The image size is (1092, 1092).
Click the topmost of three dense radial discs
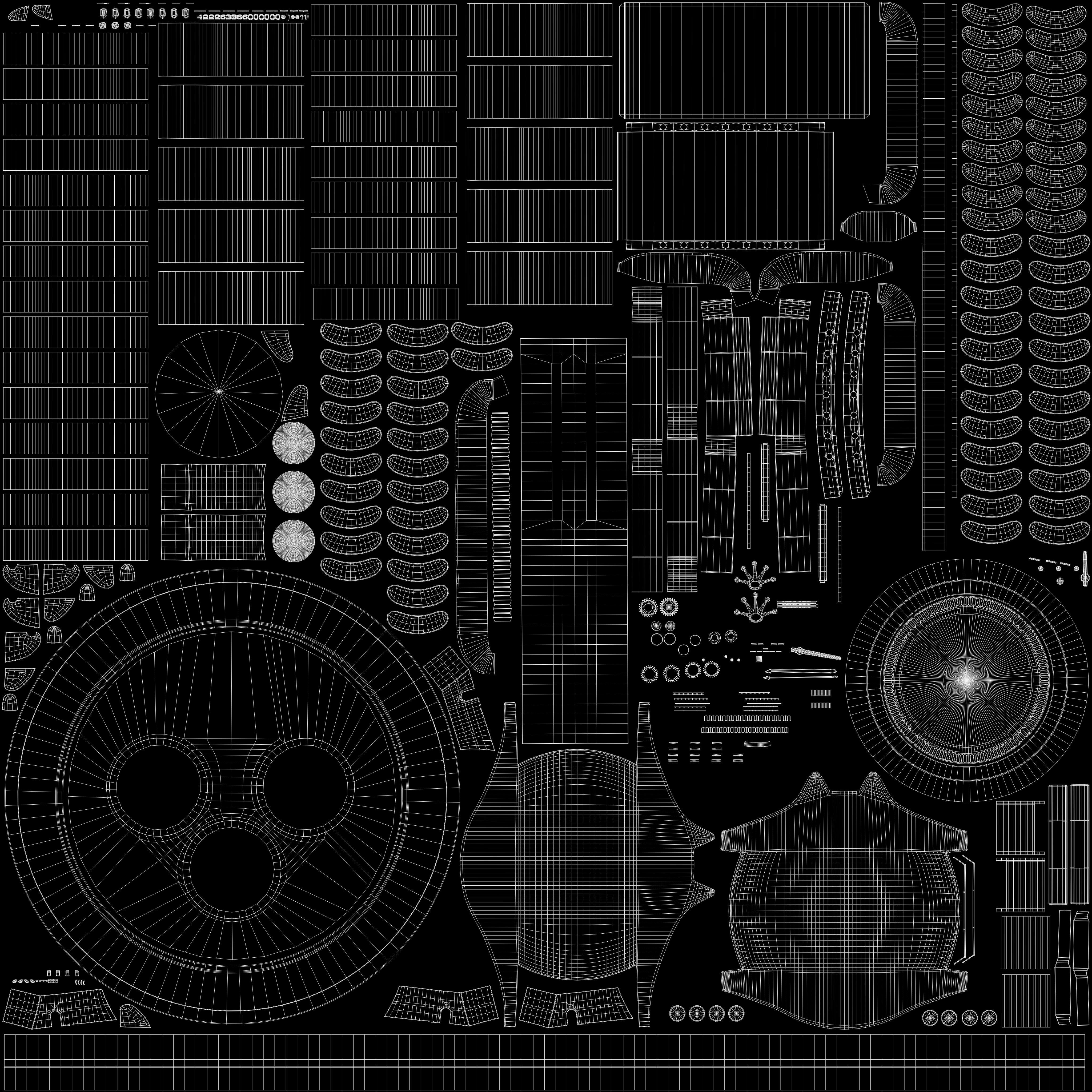click(x=293, y=443)
